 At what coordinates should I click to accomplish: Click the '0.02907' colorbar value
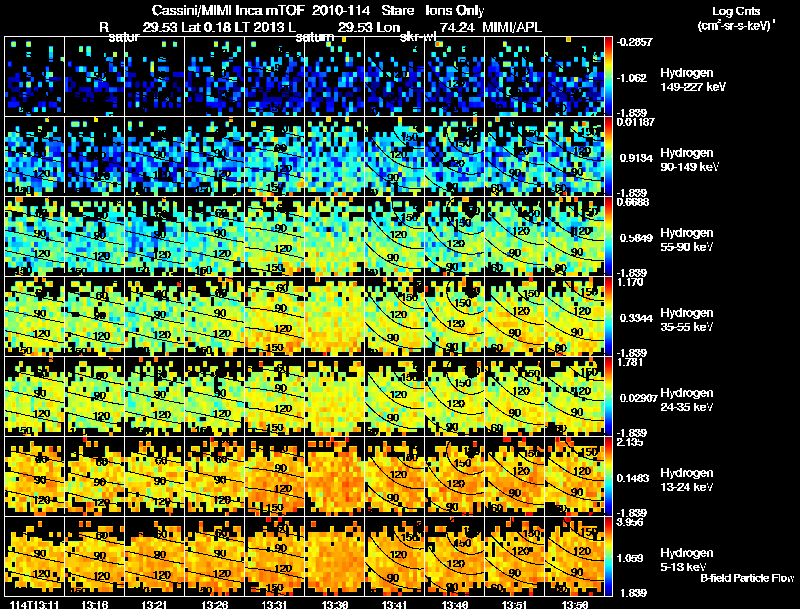(x=638, y=398)
